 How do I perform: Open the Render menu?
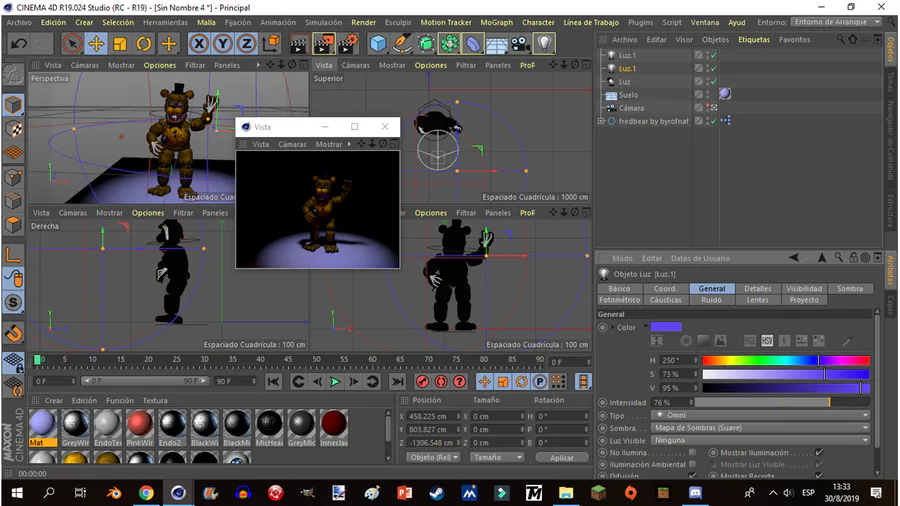coord(363,22)
